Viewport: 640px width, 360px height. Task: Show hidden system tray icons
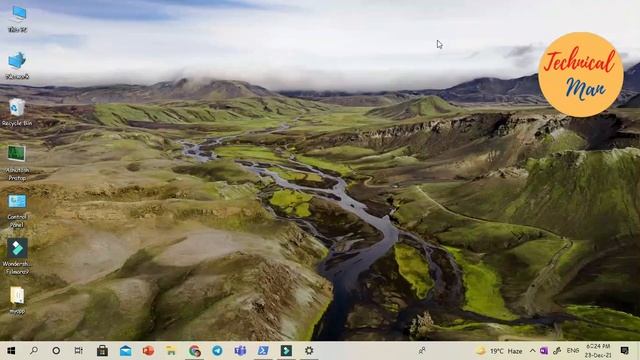click(532, 351)
